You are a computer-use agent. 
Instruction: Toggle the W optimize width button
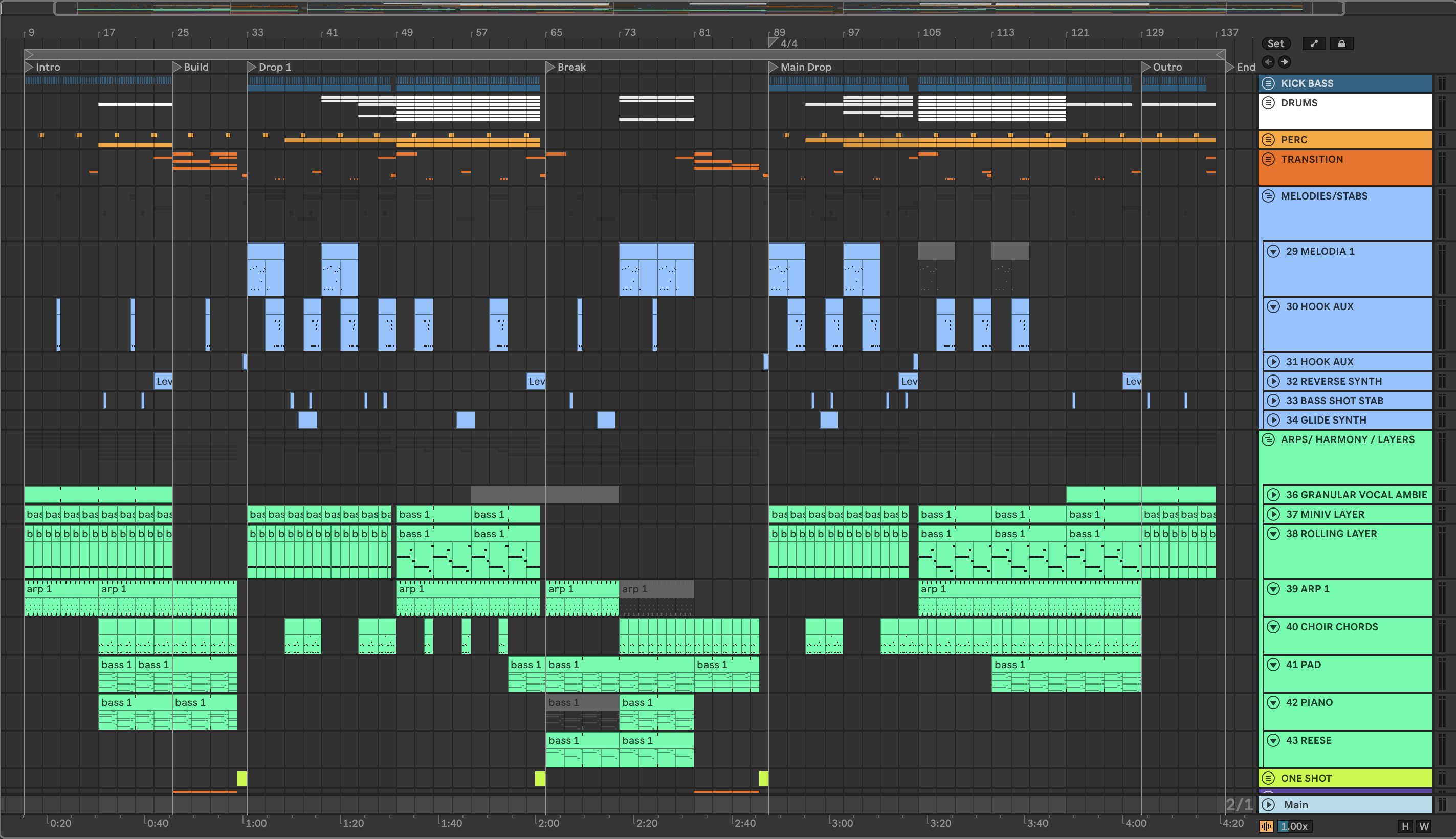tap(1424, 826)
